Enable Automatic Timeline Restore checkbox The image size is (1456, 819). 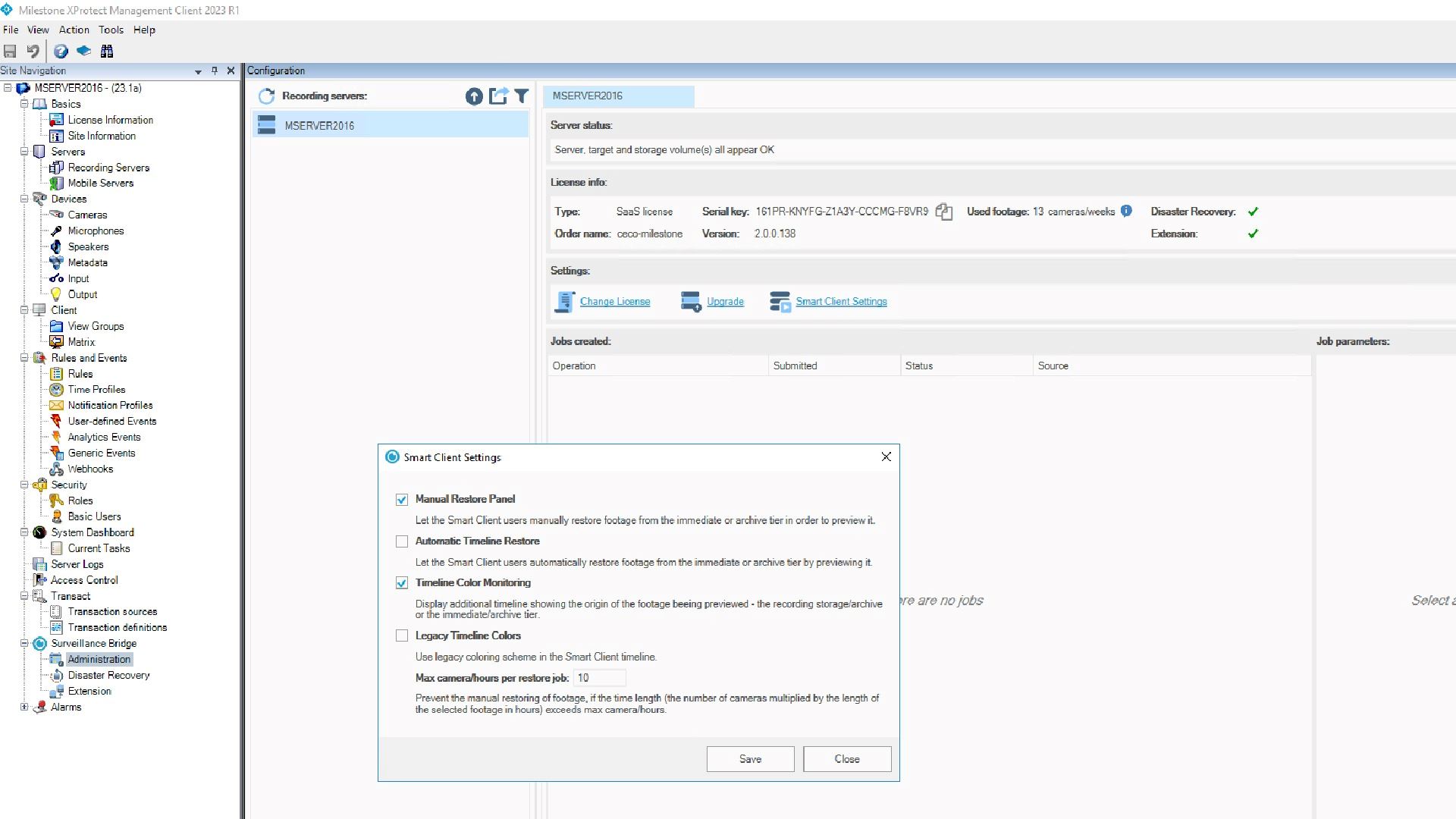click(402, 541)
